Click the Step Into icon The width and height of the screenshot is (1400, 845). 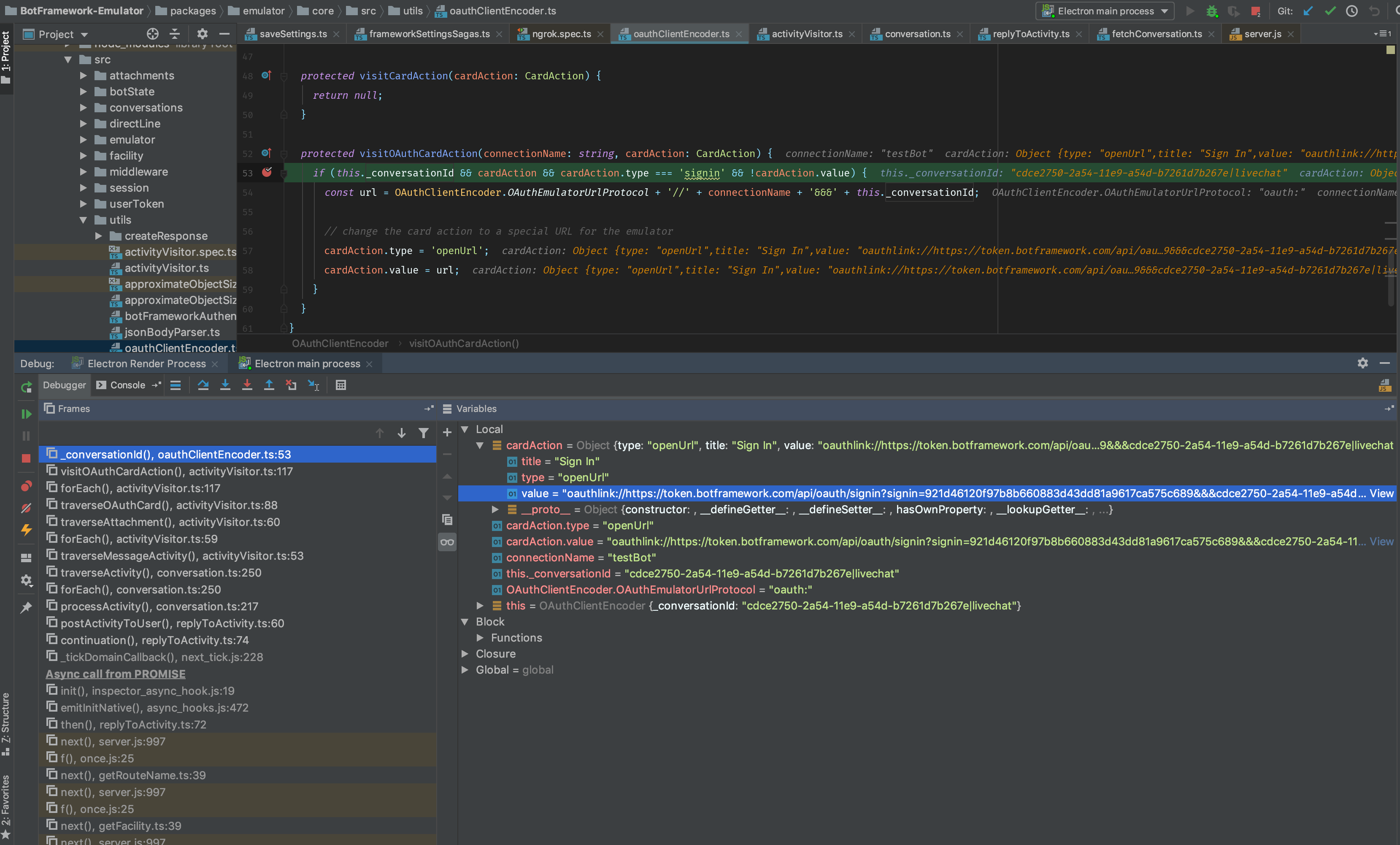click(x=225, y=385)
